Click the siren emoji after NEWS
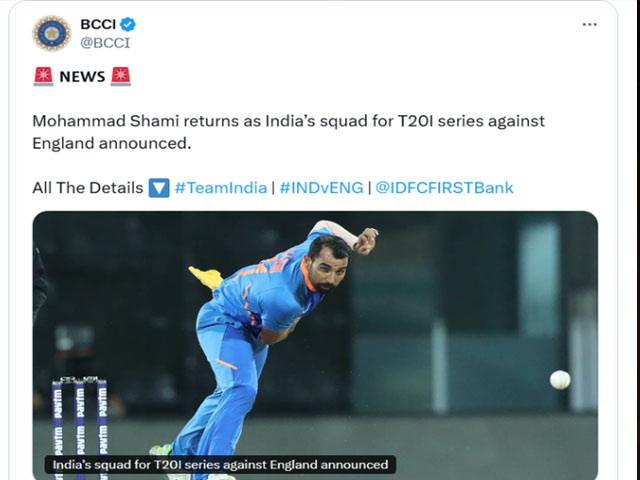The width and height of the screenshot is (640, 480). click(121, 76)
